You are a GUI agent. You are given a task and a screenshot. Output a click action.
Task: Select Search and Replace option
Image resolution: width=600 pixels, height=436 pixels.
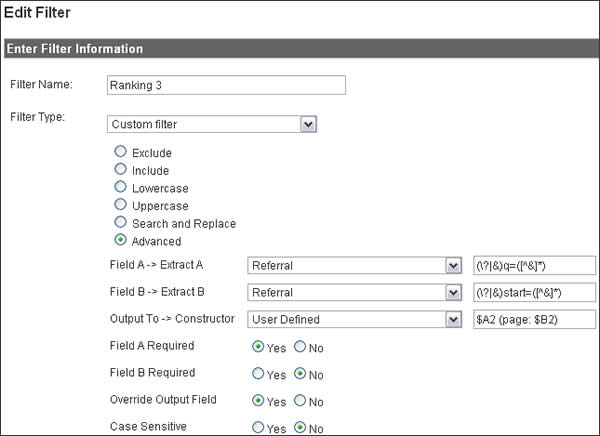121,222
